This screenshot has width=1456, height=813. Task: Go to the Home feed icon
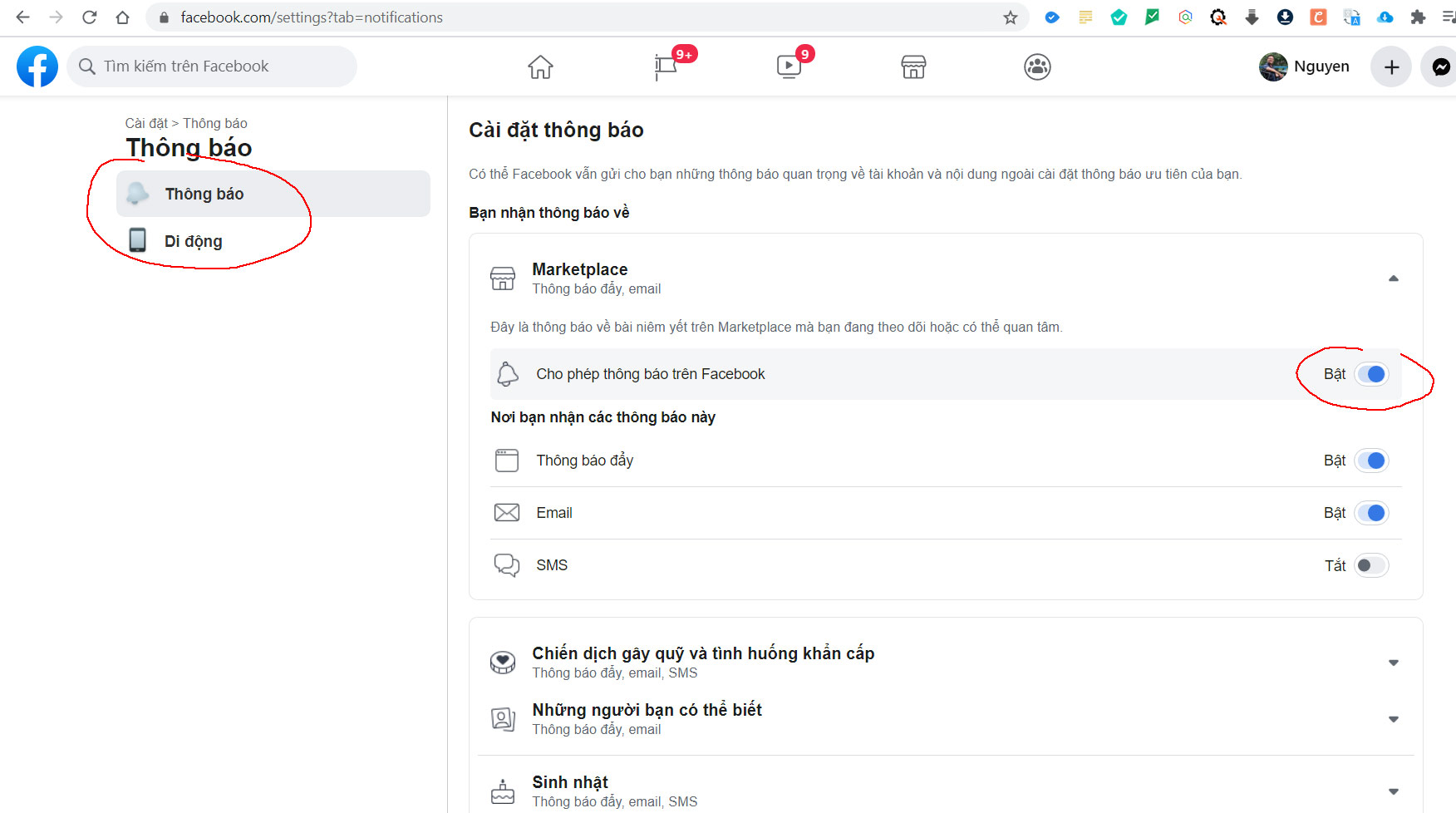540,67
